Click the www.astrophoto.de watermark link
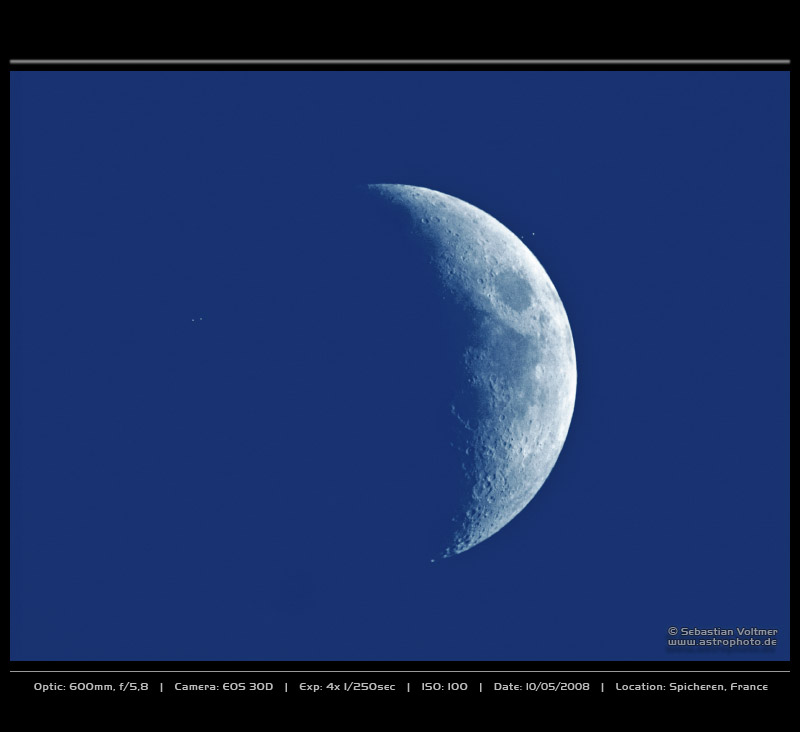 [x=722, y=642]
